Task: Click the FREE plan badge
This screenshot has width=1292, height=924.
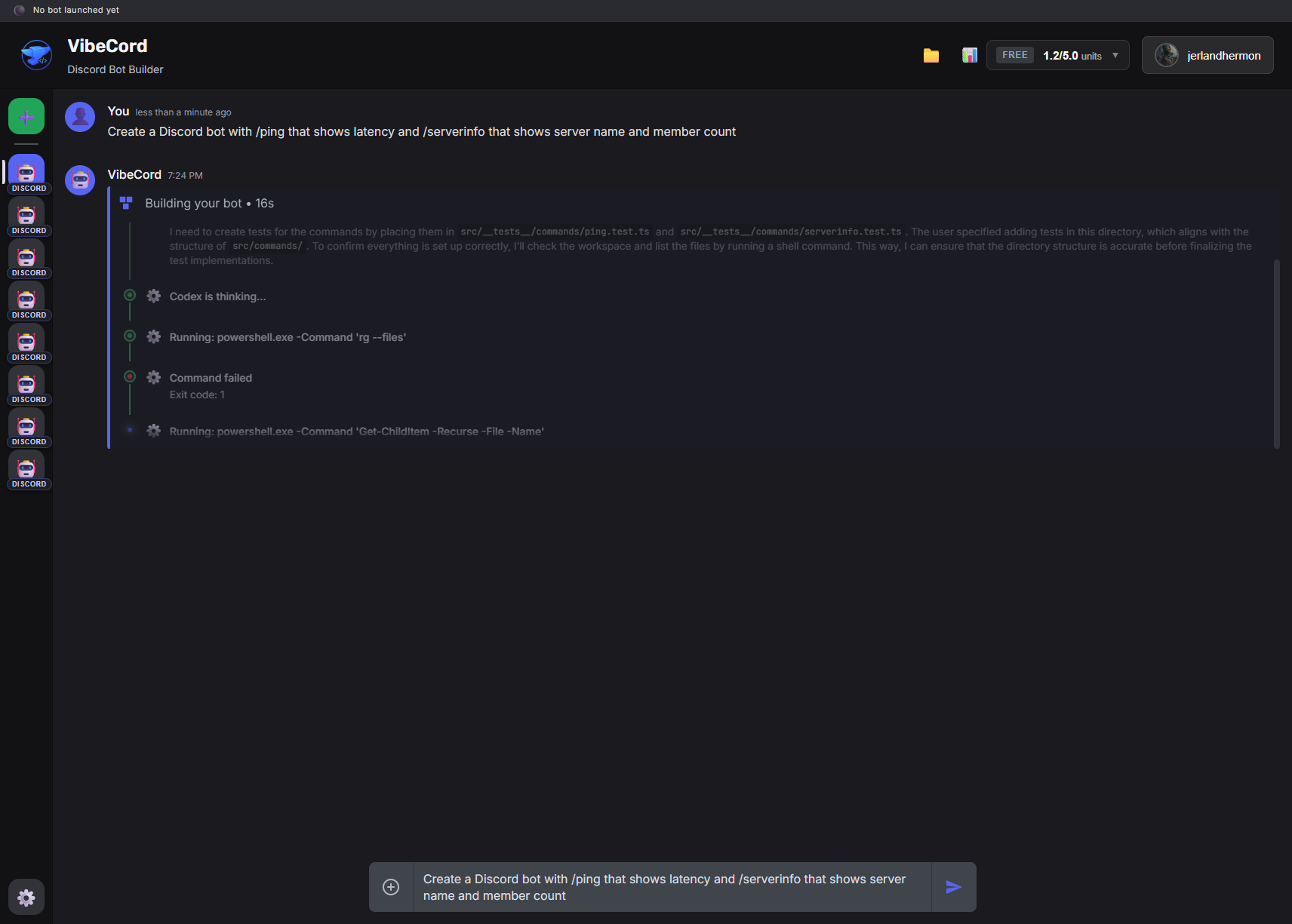Action: (x=1014, y=54)
